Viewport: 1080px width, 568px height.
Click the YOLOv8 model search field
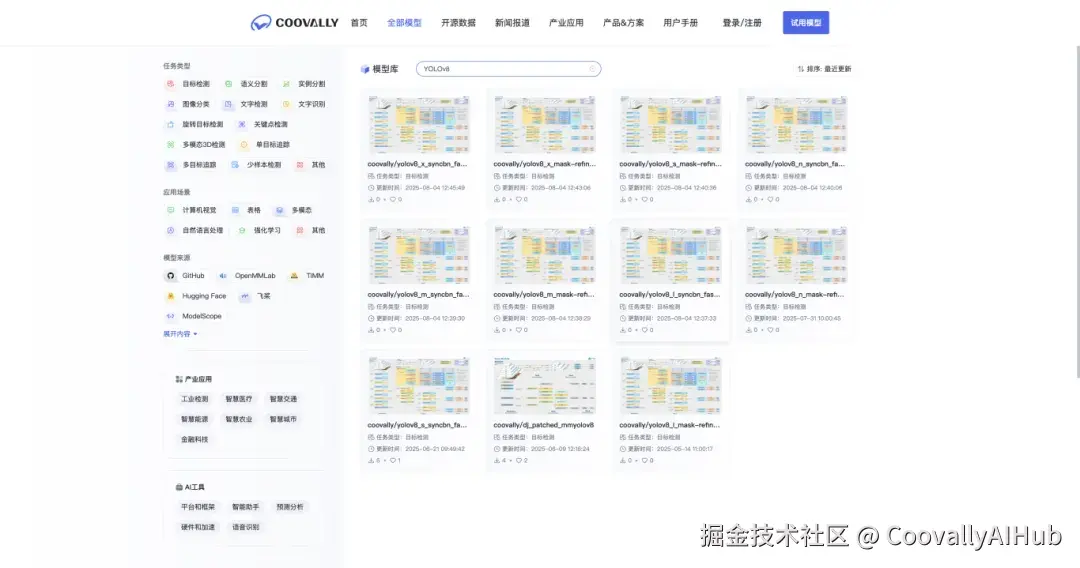(508, 69)
